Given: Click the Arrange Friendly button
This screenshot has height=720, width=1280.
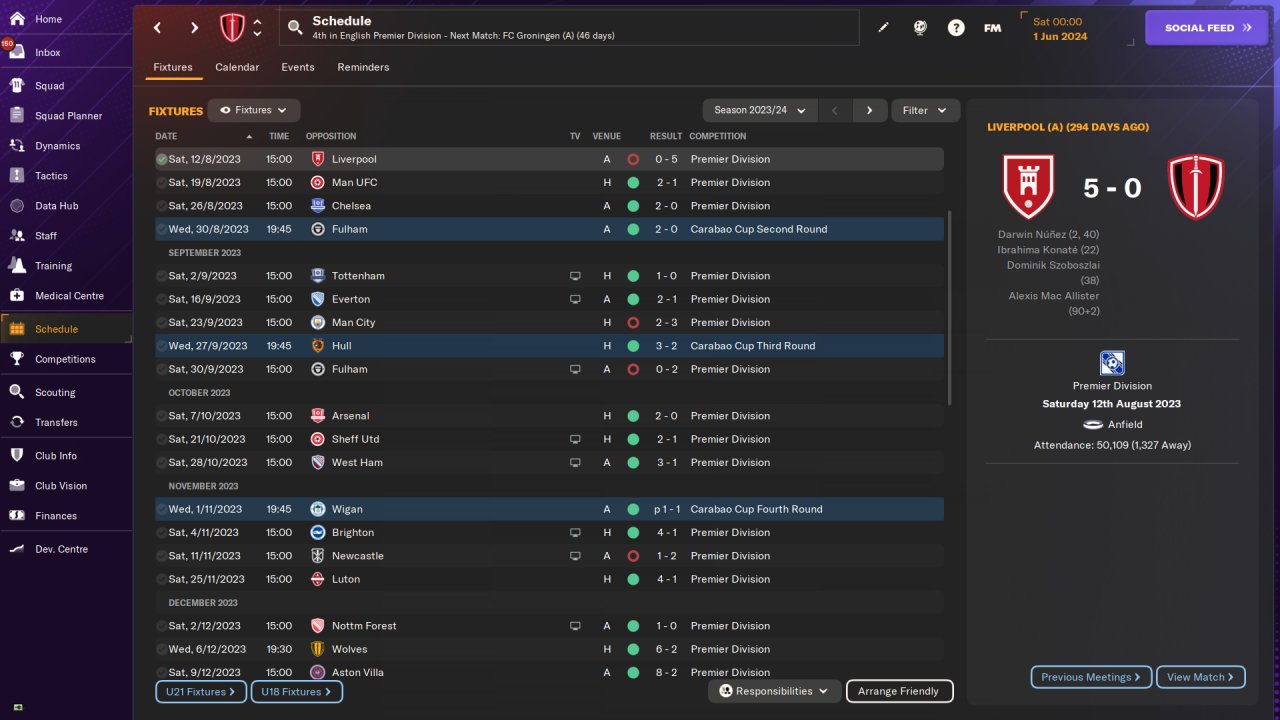Looking at the screenshot, I should tap(900, 691).
